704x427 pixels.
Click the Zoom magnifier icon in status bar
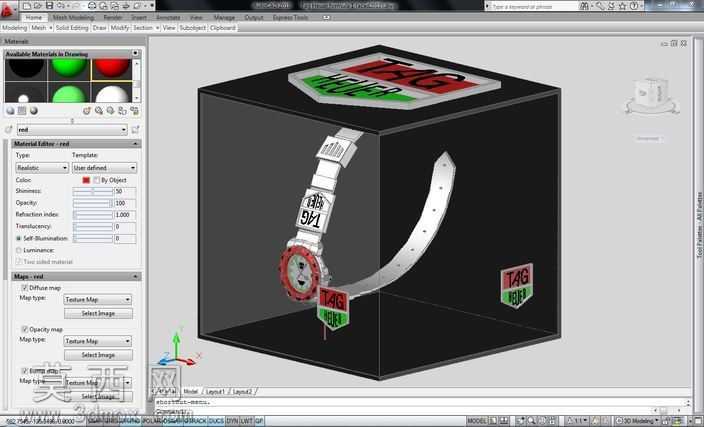click(x=531, y=421)
